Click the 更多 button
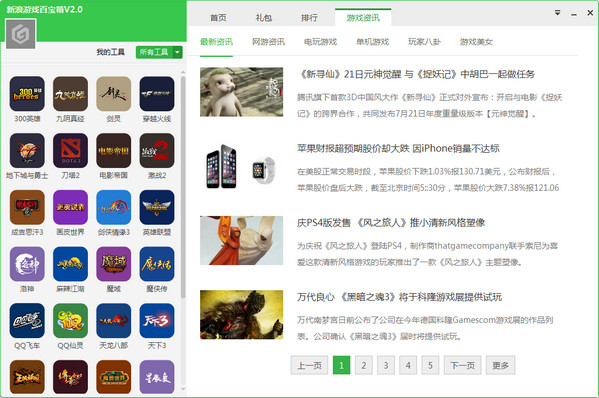The width and height of the screenshot is (599, 398). click(x=500, y=366)
